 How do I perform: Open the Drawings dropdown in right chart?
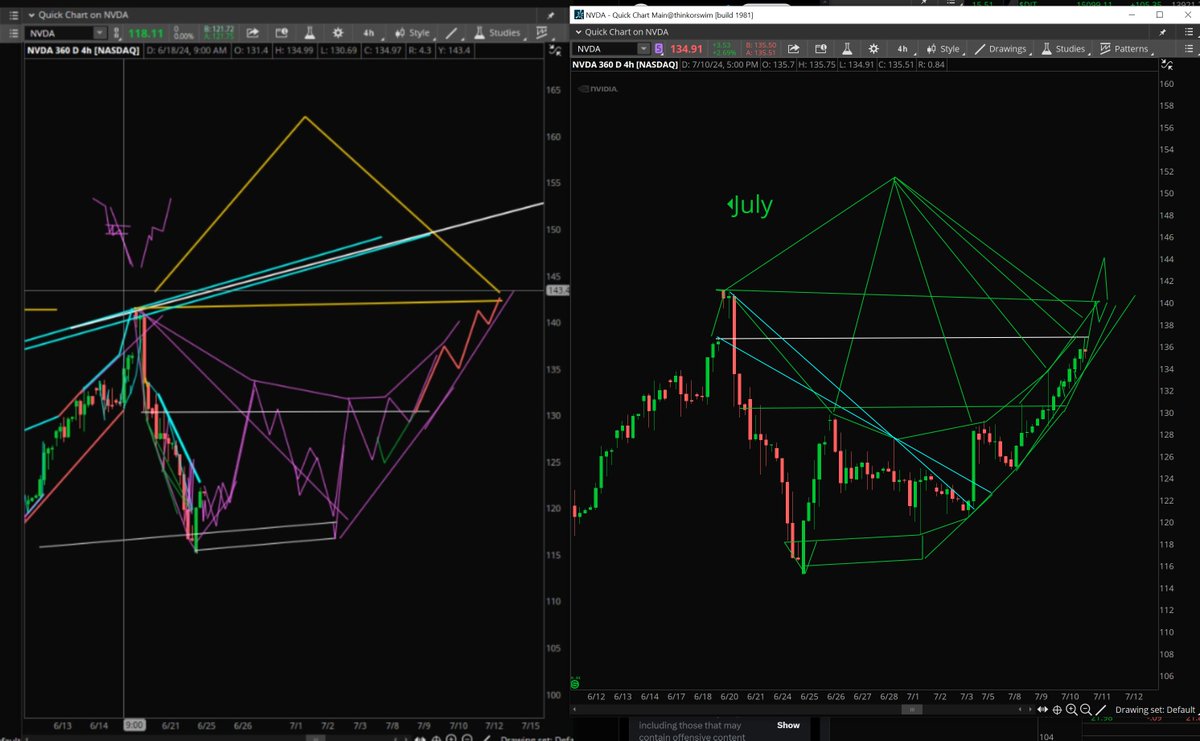pos(1002,48)
